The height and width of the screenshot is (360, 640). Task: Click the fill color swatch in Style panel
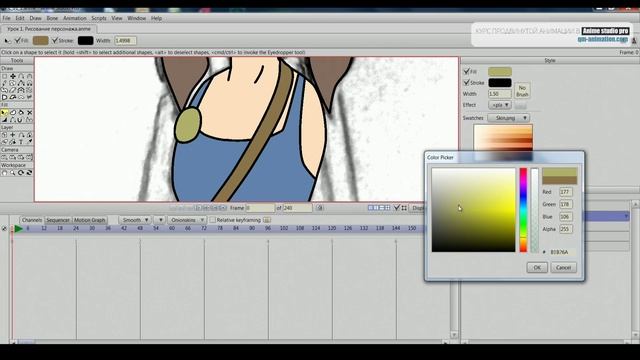(500, 72)
